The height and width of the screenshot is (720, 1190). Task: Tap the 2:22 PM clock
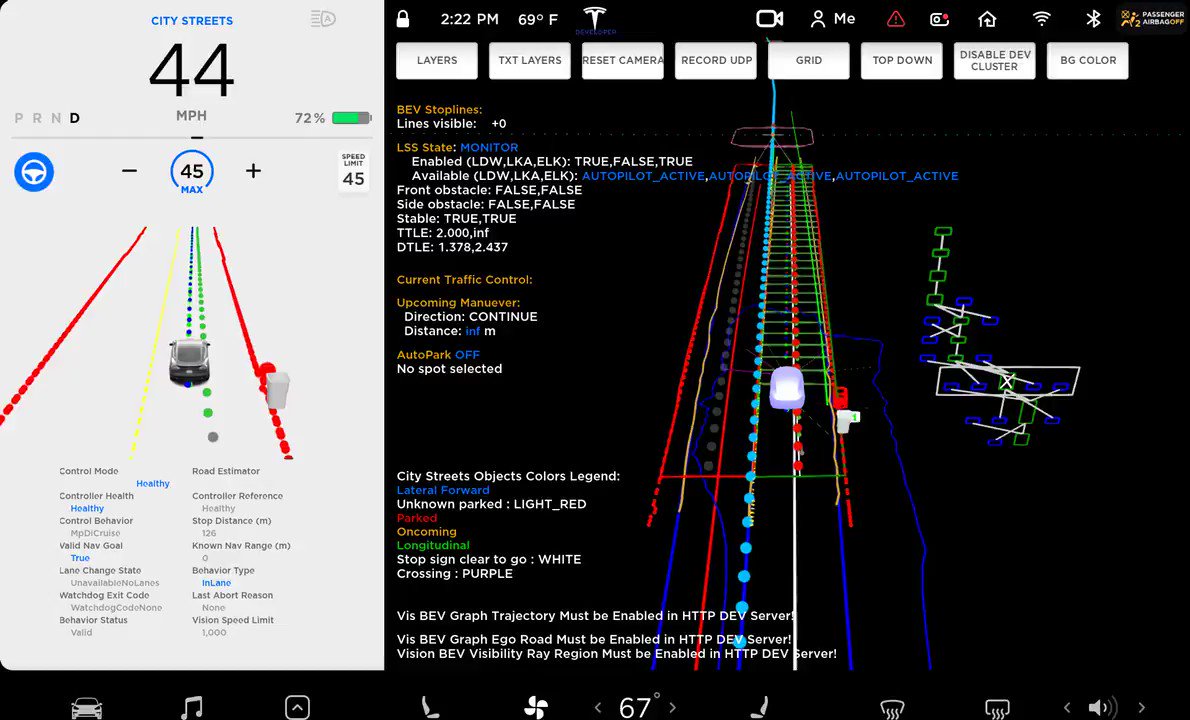tap(470, 19)
